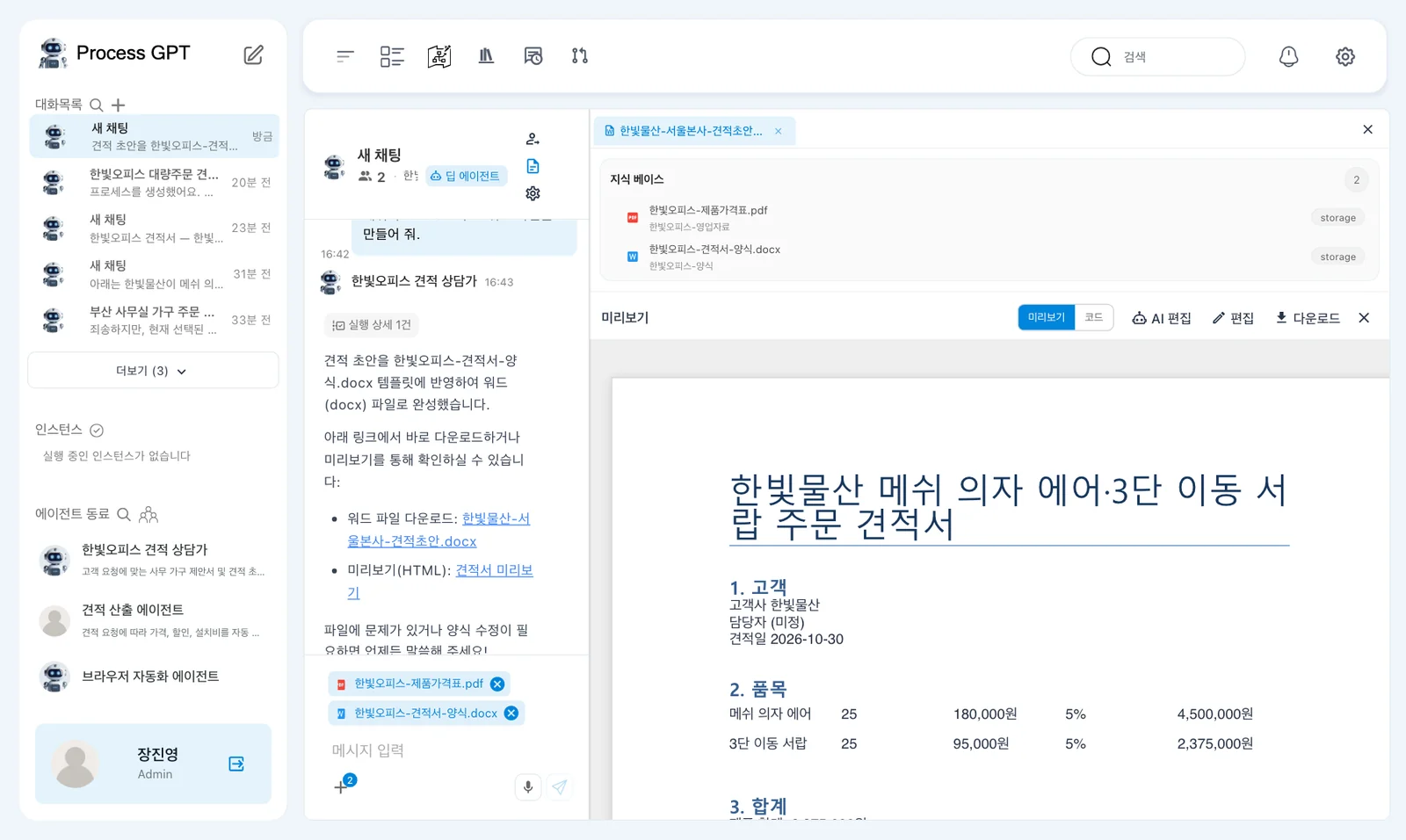Screen dimensions: 1406x840
Task: Open notifications bell
Action: 1288,56
